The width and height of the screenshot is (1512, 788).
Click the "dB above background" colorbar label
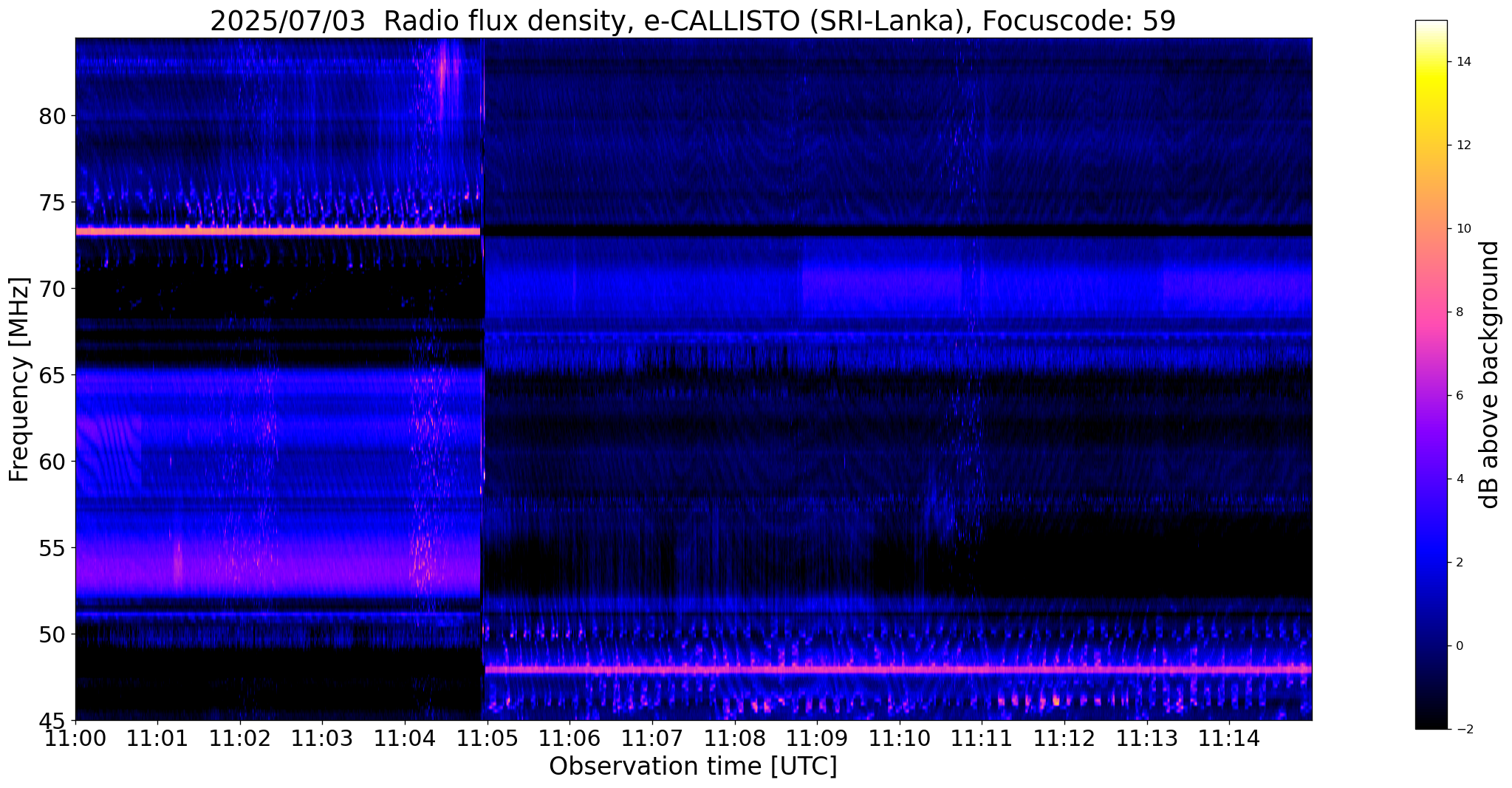(x=1490, y=374)
